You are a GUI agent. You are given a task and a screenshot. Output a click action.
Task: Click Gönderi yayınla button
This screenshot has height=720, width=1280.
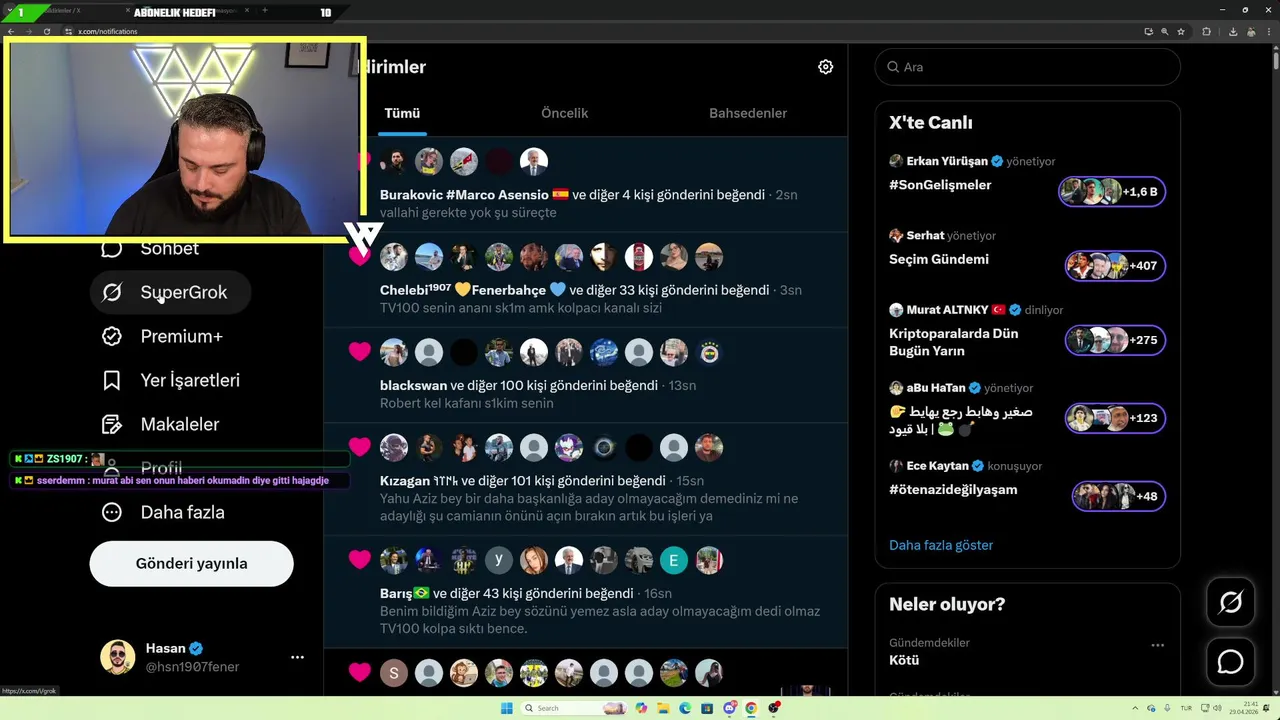click(x=192, y=564)
